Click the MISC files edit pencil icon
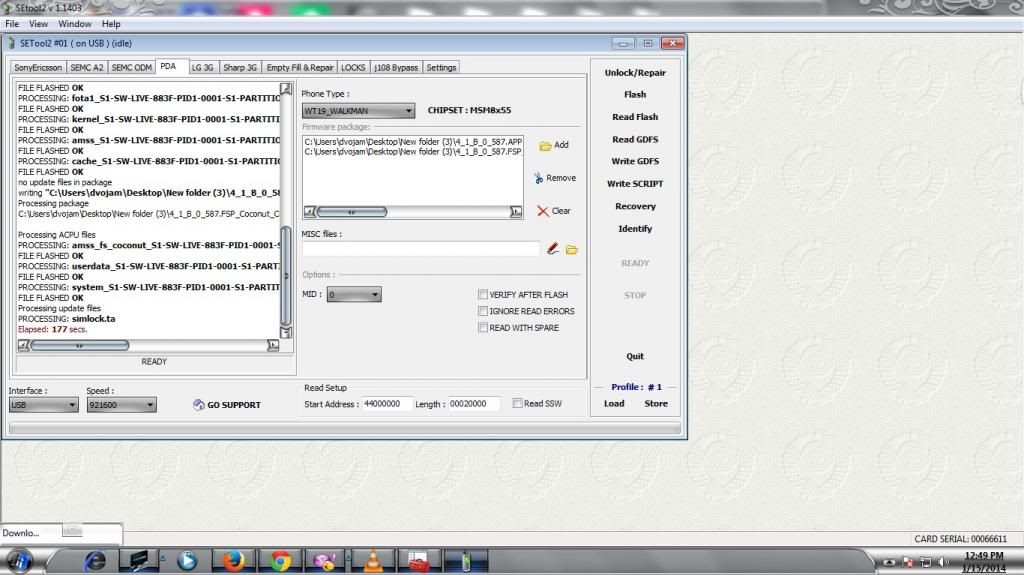The height and width of the screenshot is (575, 1024). coord(552,249)
